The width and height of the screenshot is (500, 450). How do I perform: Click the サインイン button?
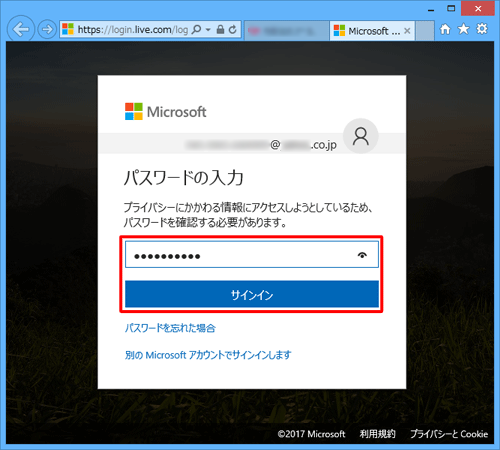click(x=252, y=294)
